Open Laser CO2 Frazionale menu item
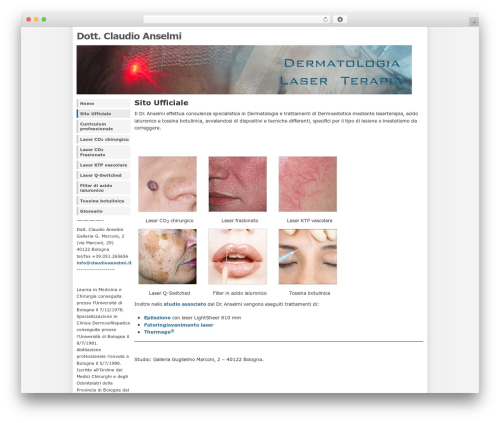500x423 pixels. [104, 152]
